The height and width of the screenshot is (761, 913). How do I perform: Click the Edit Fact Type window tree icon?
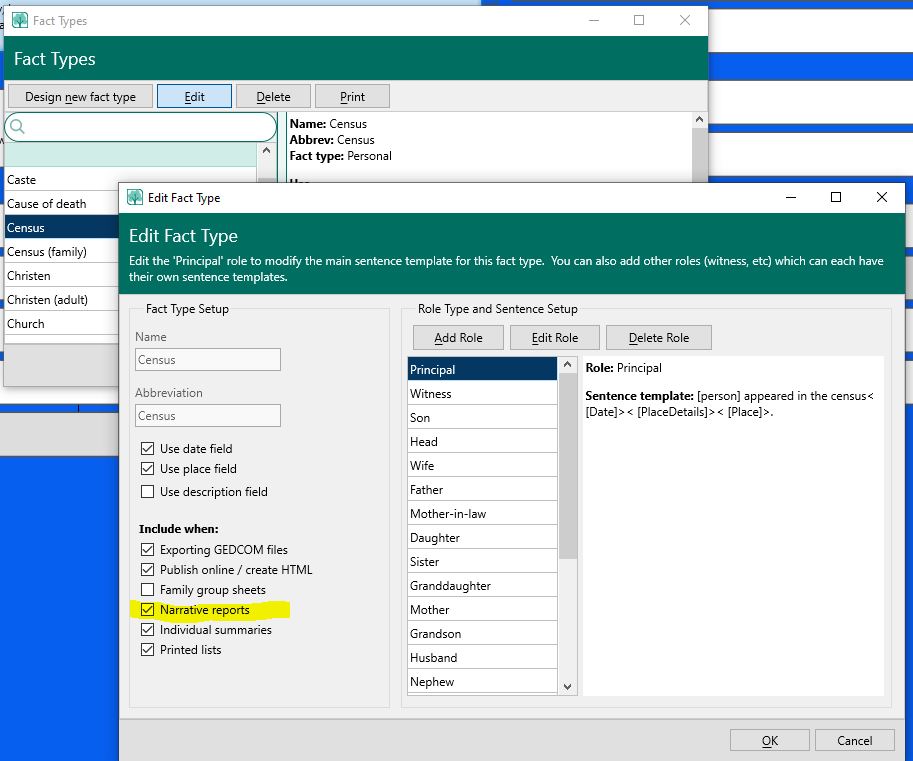135,198
